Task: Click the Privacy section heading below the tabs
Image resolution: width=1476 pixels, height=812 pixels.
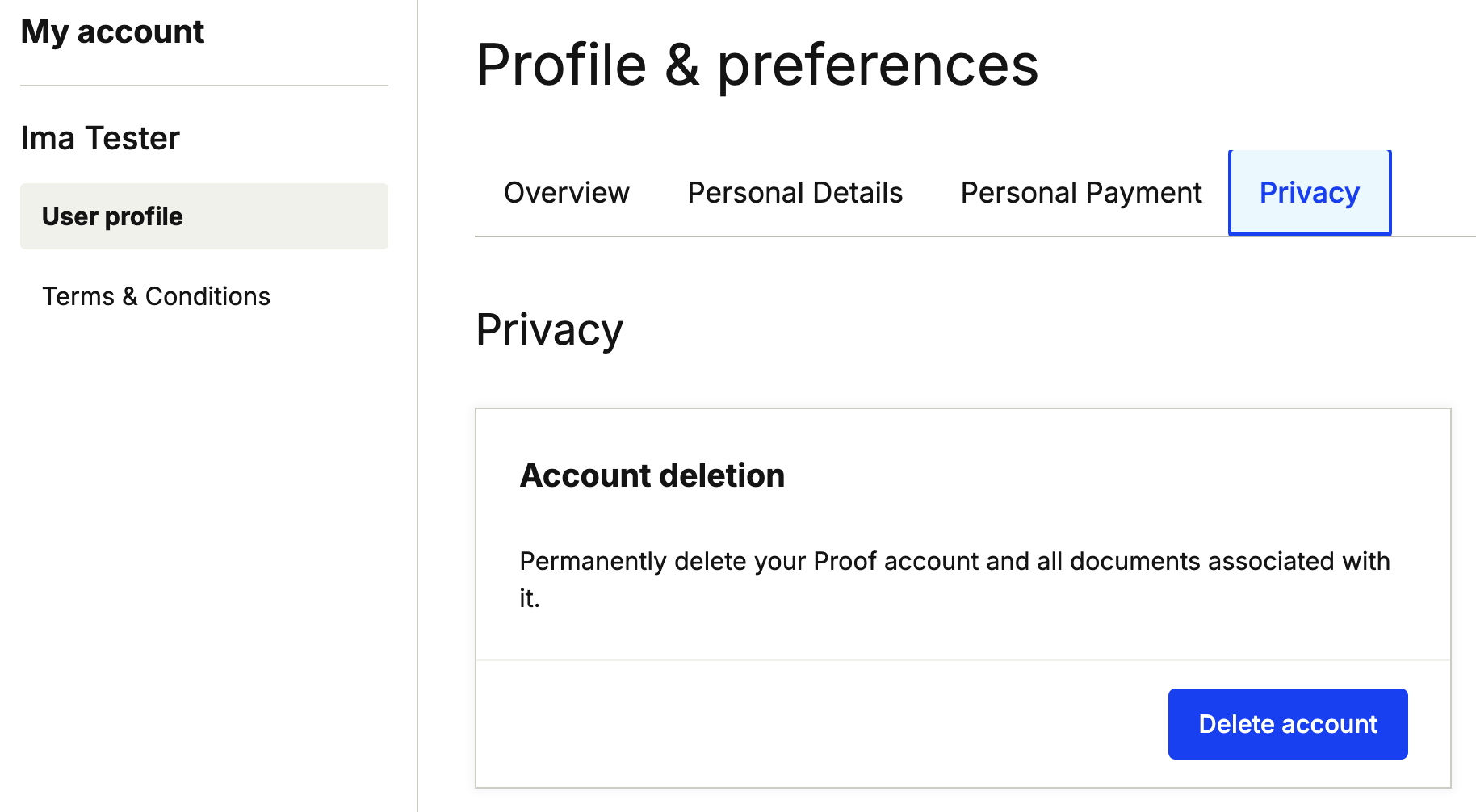Action: click(549, 329)
